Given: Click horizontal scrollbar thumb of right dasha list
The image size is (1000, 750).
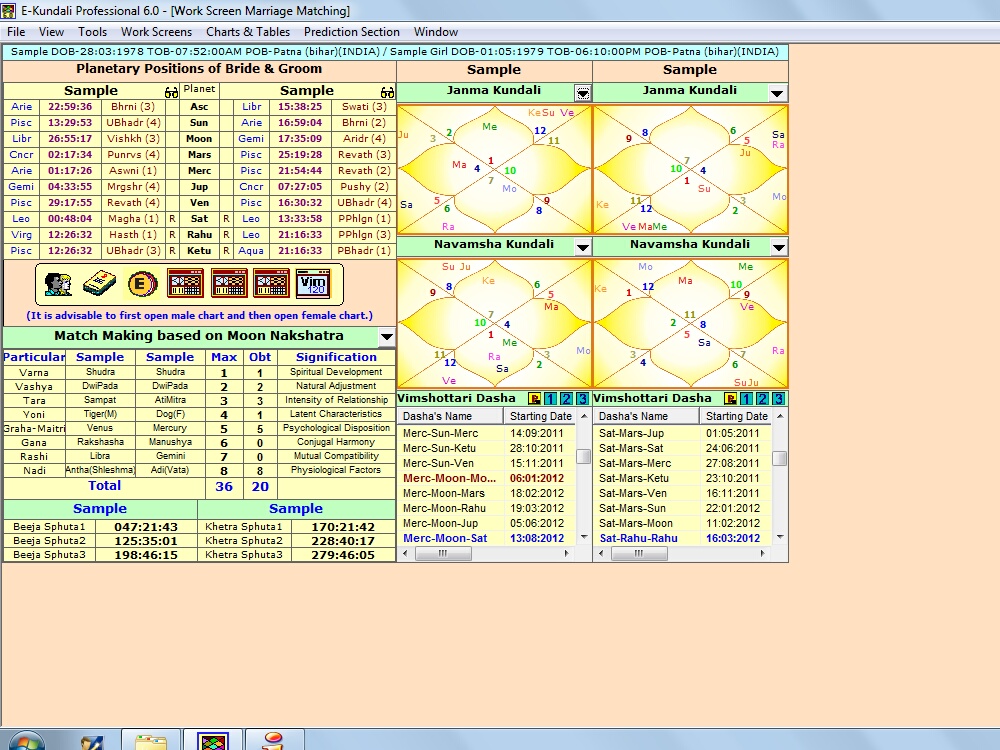Looking at the screenshot, I should pyautogui.click(x=639, y=554).
